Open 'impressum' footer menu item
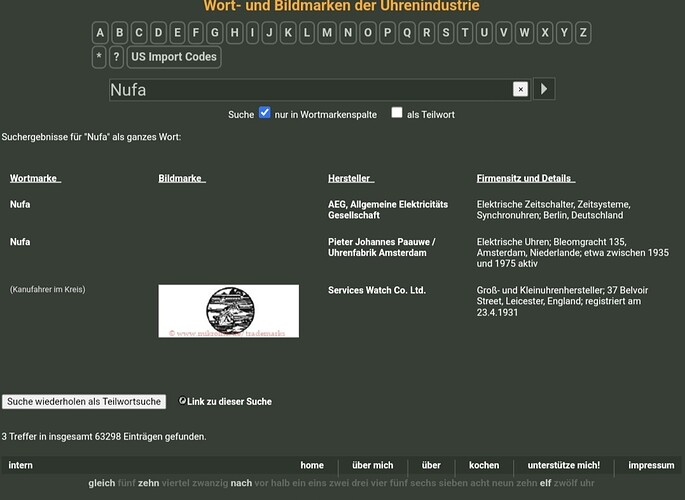 [x=651, y=466]
